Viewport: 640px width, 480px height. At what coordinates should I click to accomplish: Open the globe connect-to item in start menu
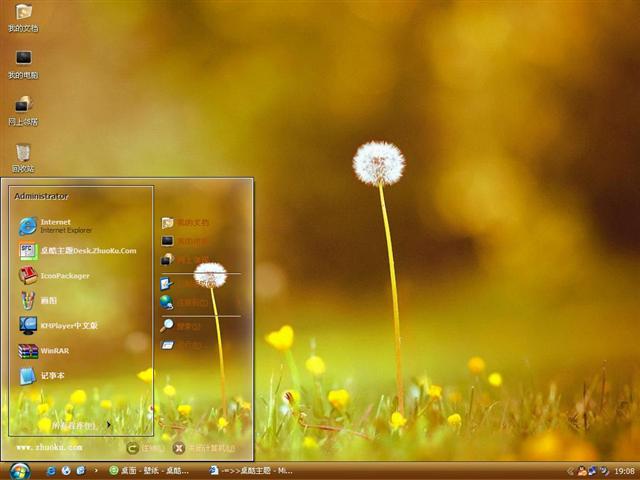pyautogui.click(x=167, y=302)
